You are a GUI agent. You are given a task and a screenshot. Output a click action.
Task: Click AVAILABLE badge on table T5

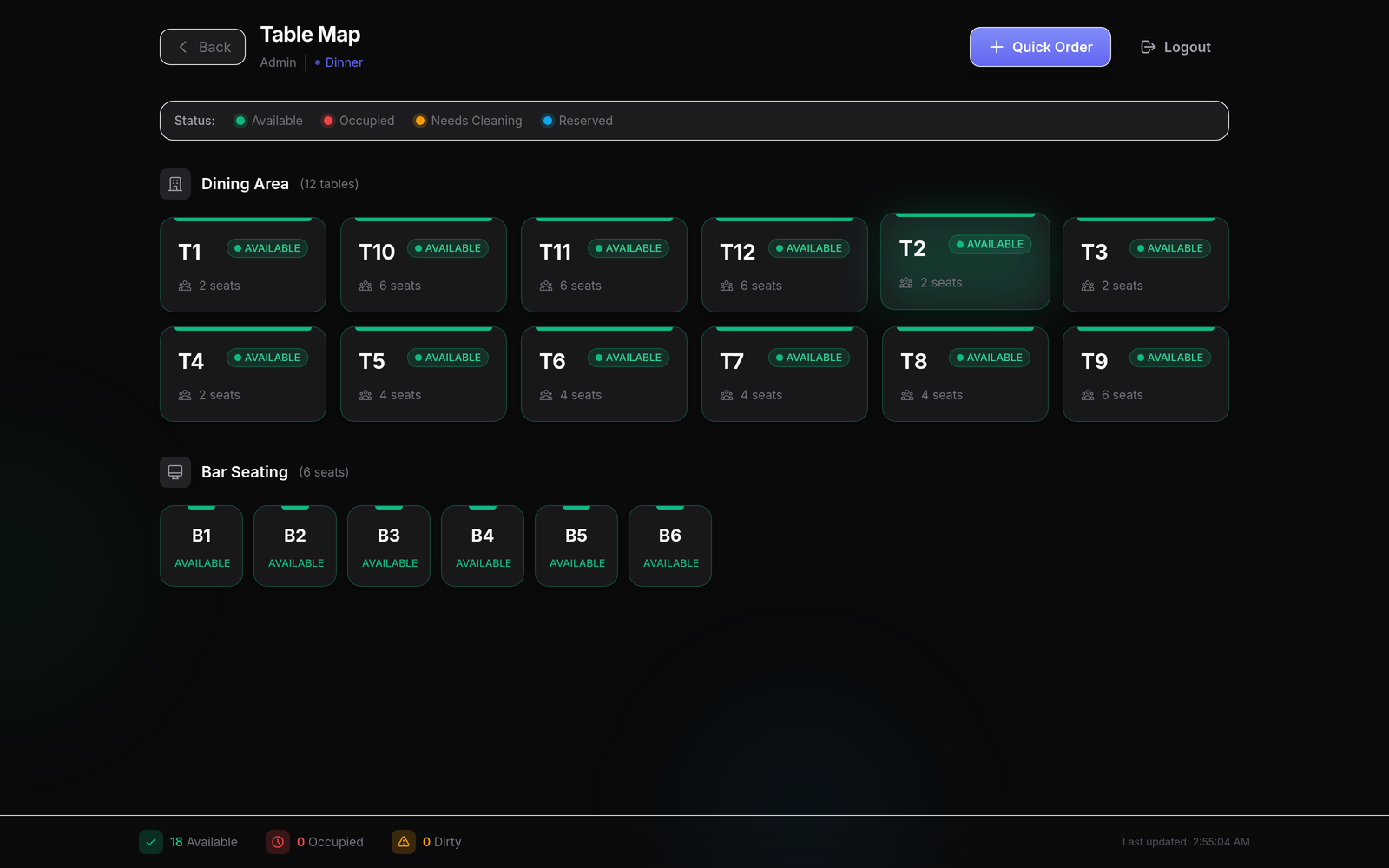tap(448, 358)
